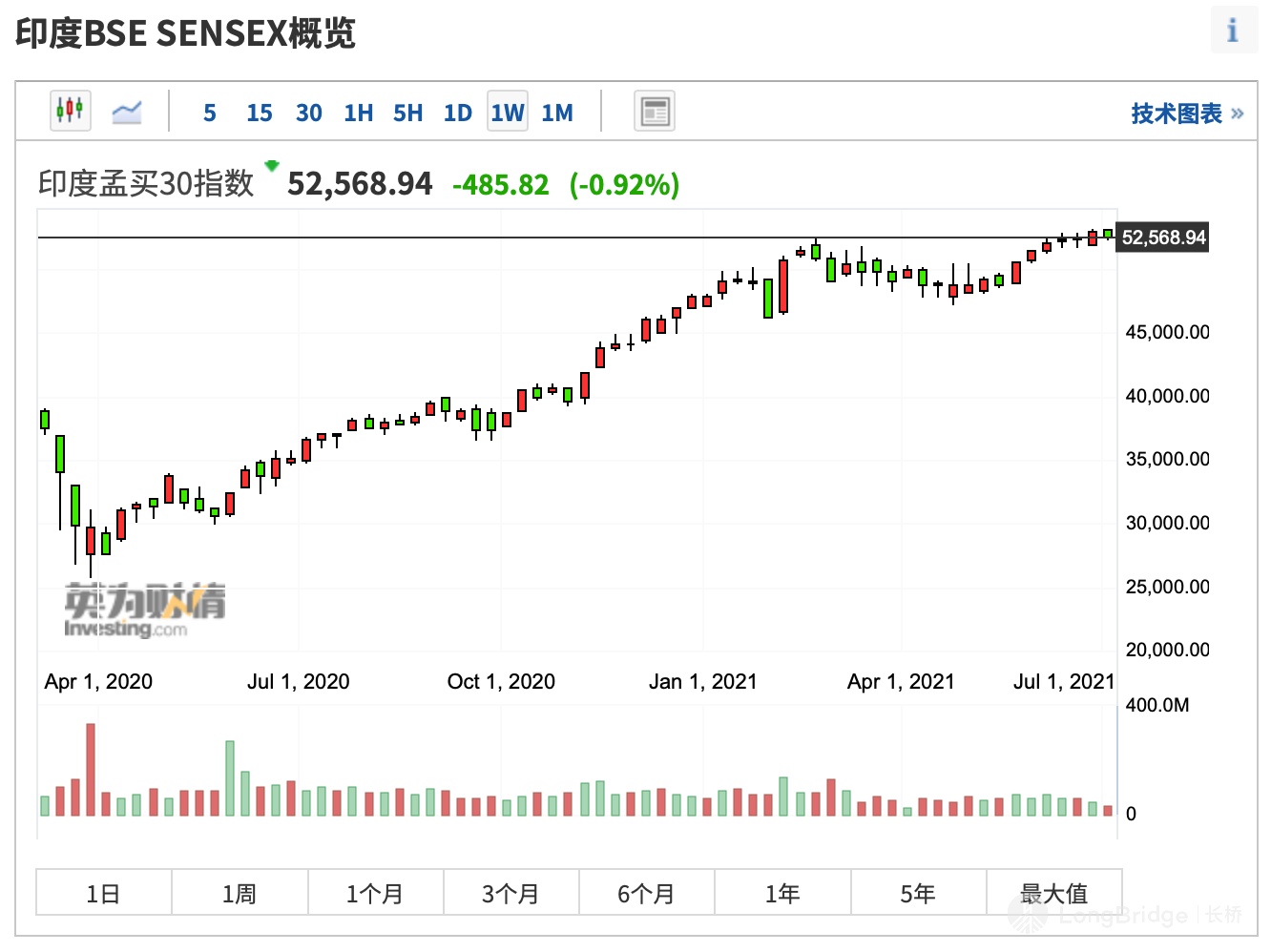Select the 1日 time range tab
This screenshot has width=1271, height=952.
[104, 893]
